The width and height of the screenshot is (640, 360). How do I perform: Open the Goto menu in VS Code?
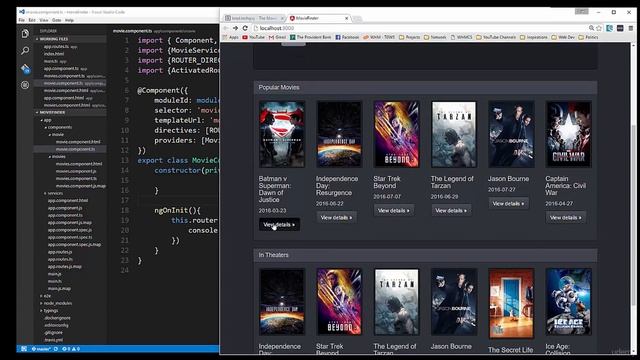click(56, 20)
